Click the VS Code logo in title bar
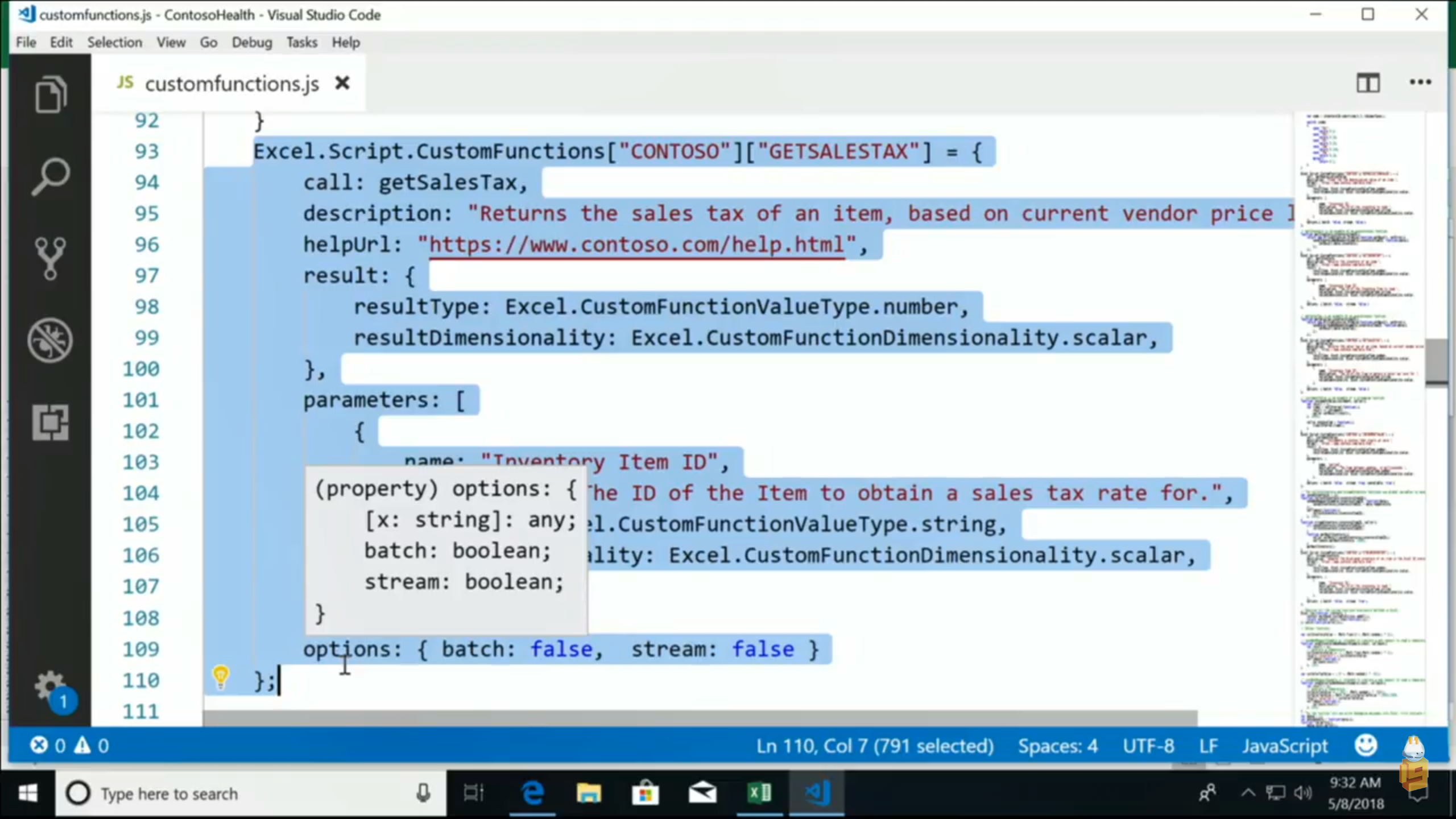 (26, 14)
